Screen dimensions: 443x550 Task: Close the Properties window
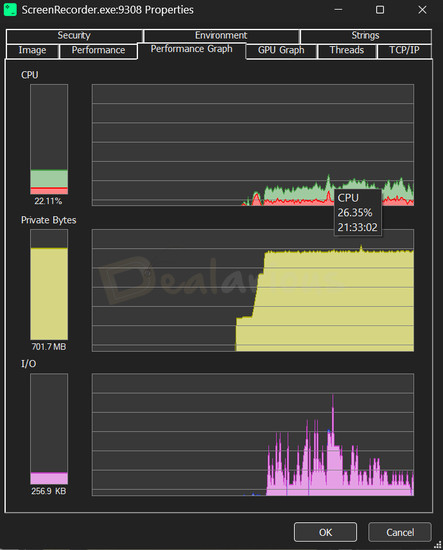[422, 9]
